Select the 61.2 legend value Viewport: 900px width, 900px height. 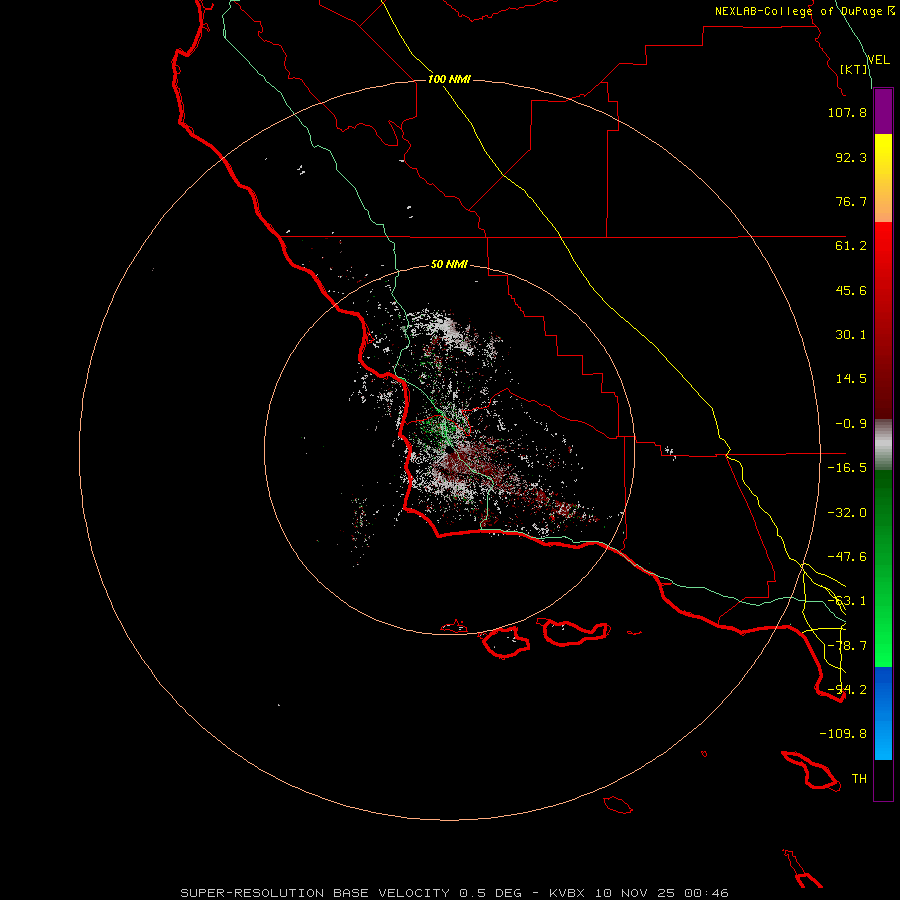click(x=851, y=246)
